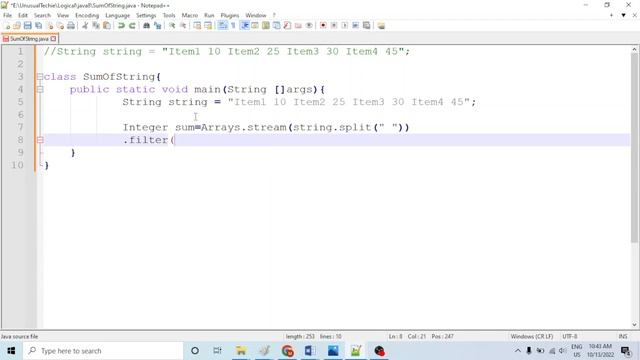Toggle Show All Characters pilcrow icon
Image resolution: width=640 pixels, height=360 pixels.
tap(233, 26)
